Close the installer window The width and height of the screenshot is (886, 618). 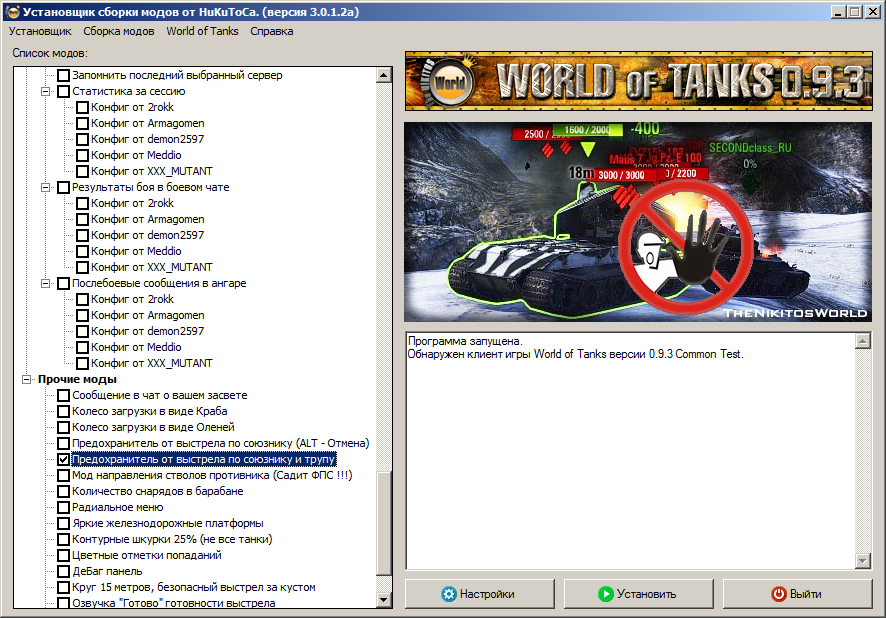click(872, 11)
